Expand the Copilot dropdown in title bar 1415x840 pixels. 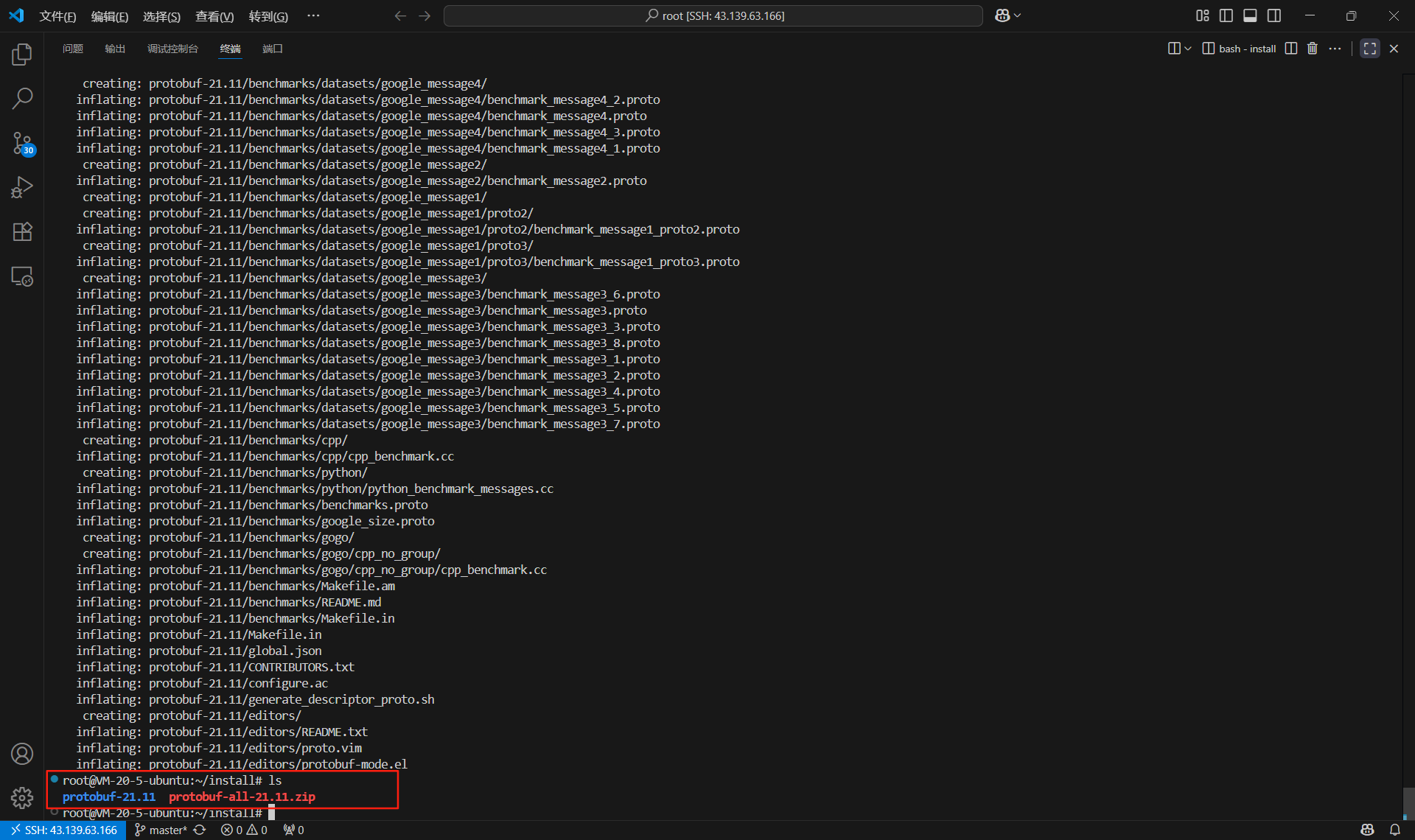1017,15
